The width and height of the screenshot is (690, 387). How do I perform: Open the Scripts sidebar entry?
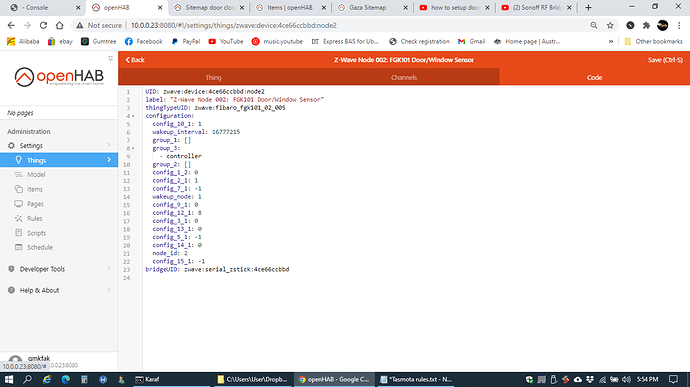pos(36,232)
